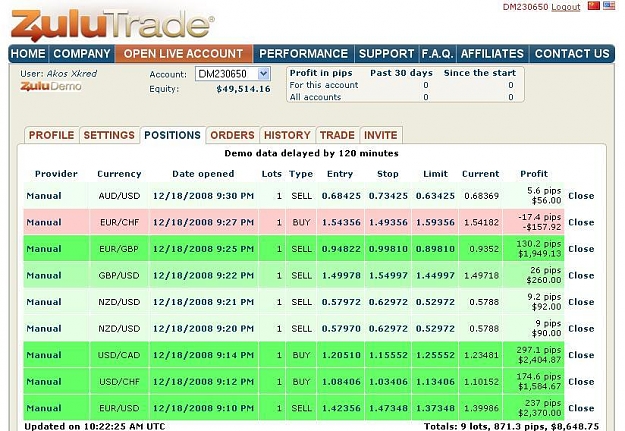The height and width of the screenshot is (431, 625).
Task: Close the USD/CAD position
Action: 581,355
